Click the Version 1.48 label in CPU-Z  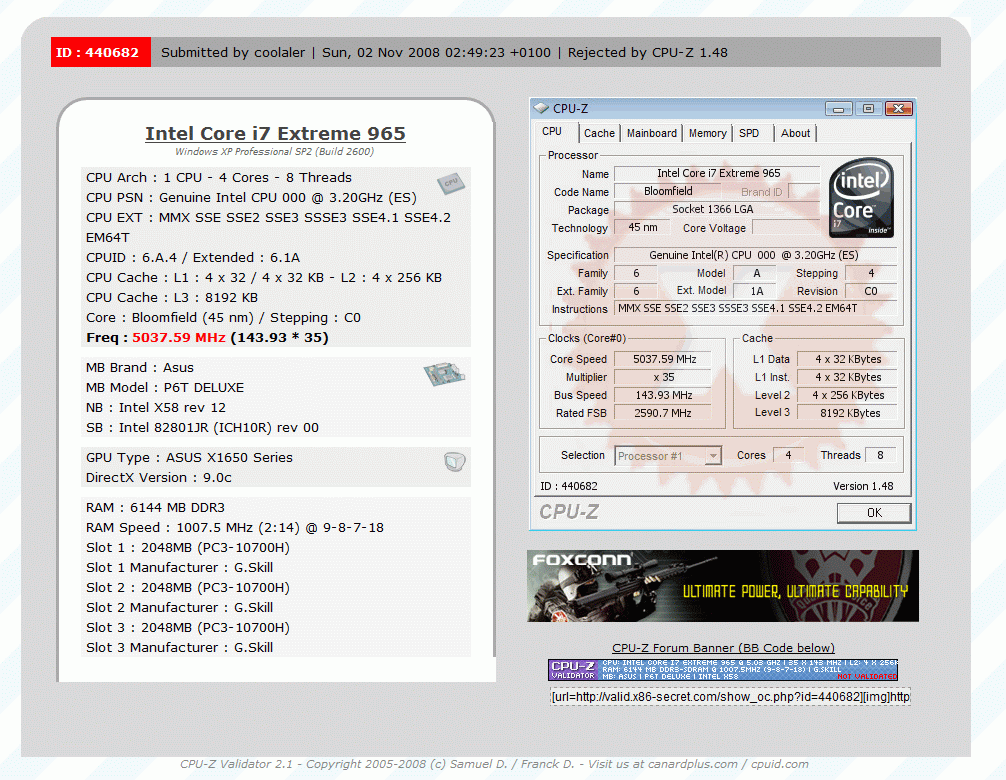click(863, 486)
